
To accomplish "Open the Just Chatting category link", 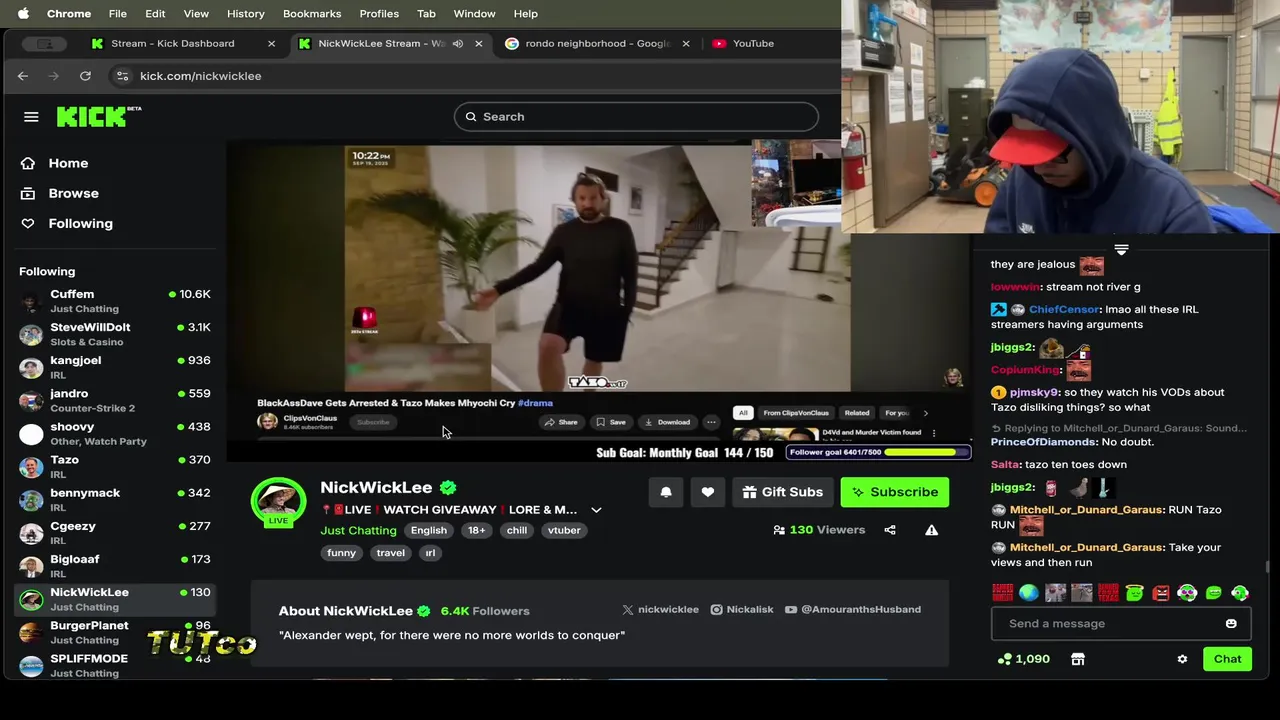I will pyautogui.click(x=358, y=530).
